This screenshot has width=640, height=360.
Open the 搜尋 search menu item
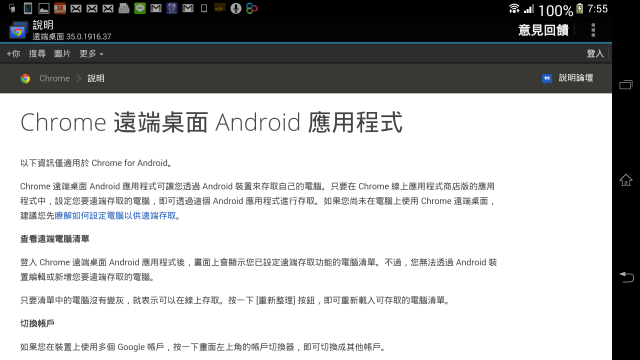pyautogui.click(x=37, y=53)
